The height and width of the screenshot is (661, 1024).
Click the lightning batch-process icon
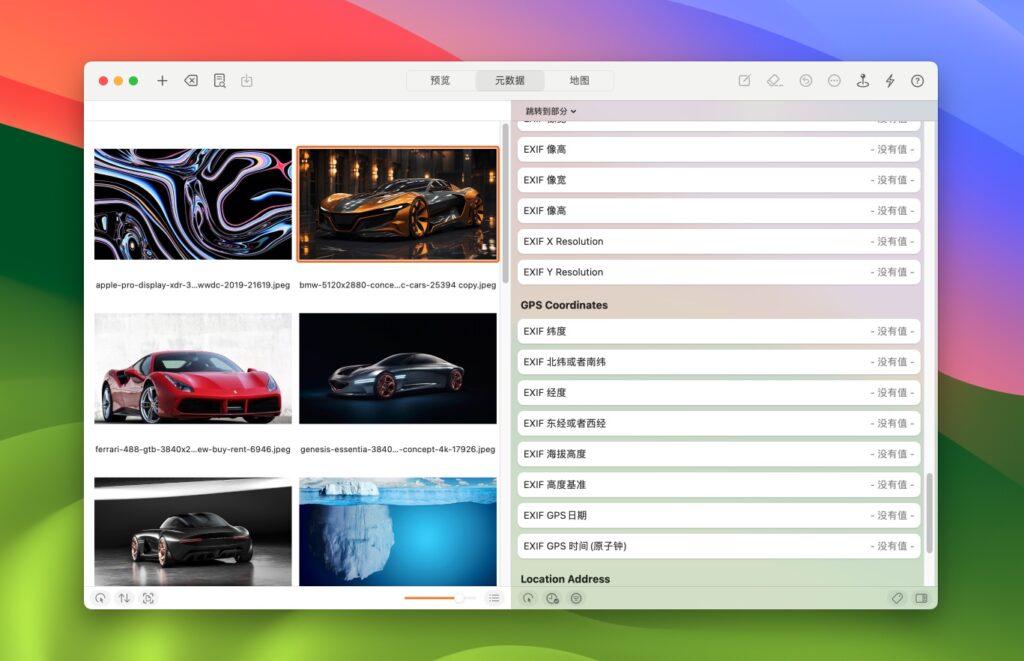click(x=891, y=80)
